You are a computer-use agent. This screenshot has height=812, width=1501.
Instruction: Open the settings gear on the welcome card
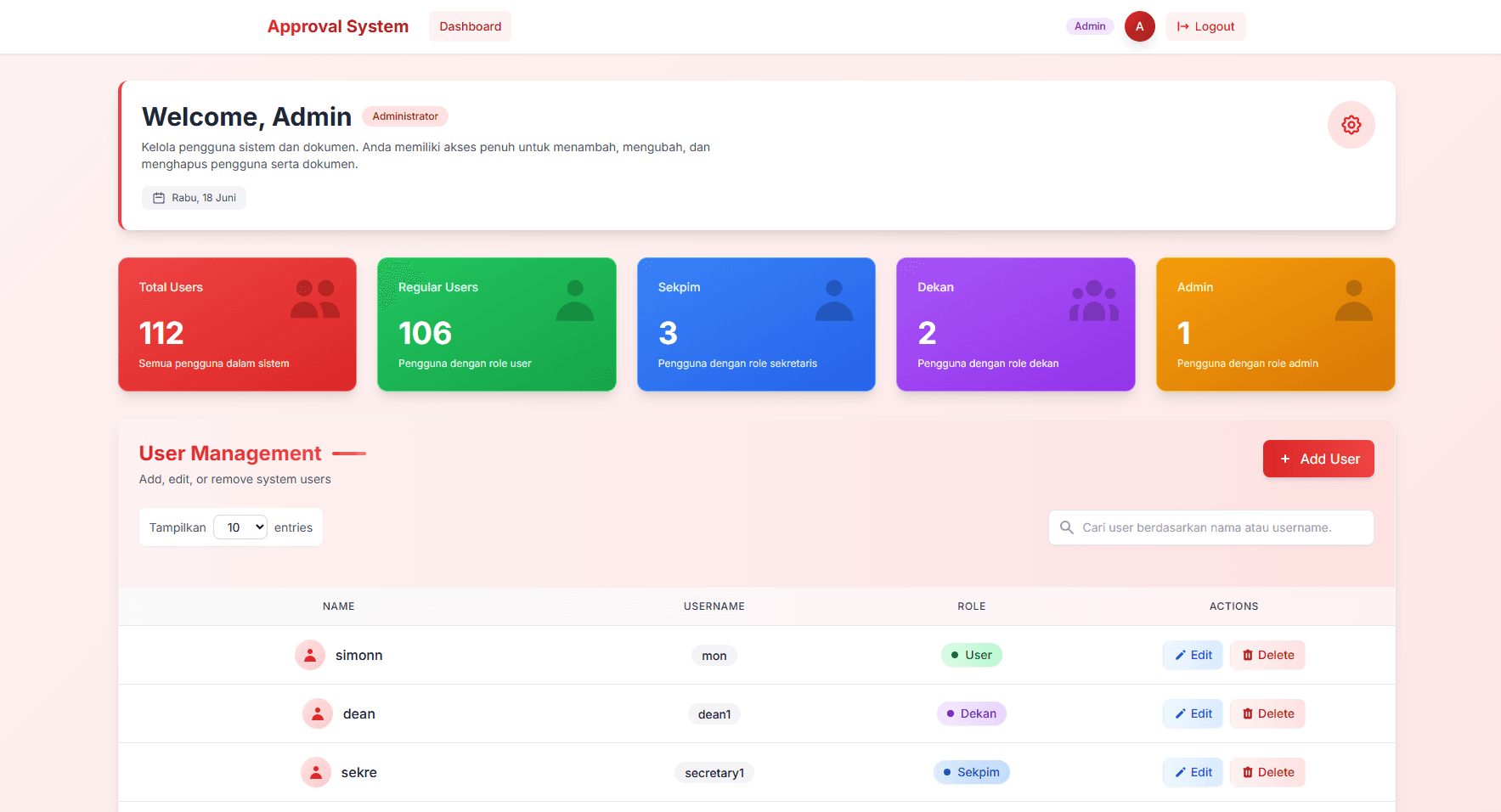[1351, 125]
